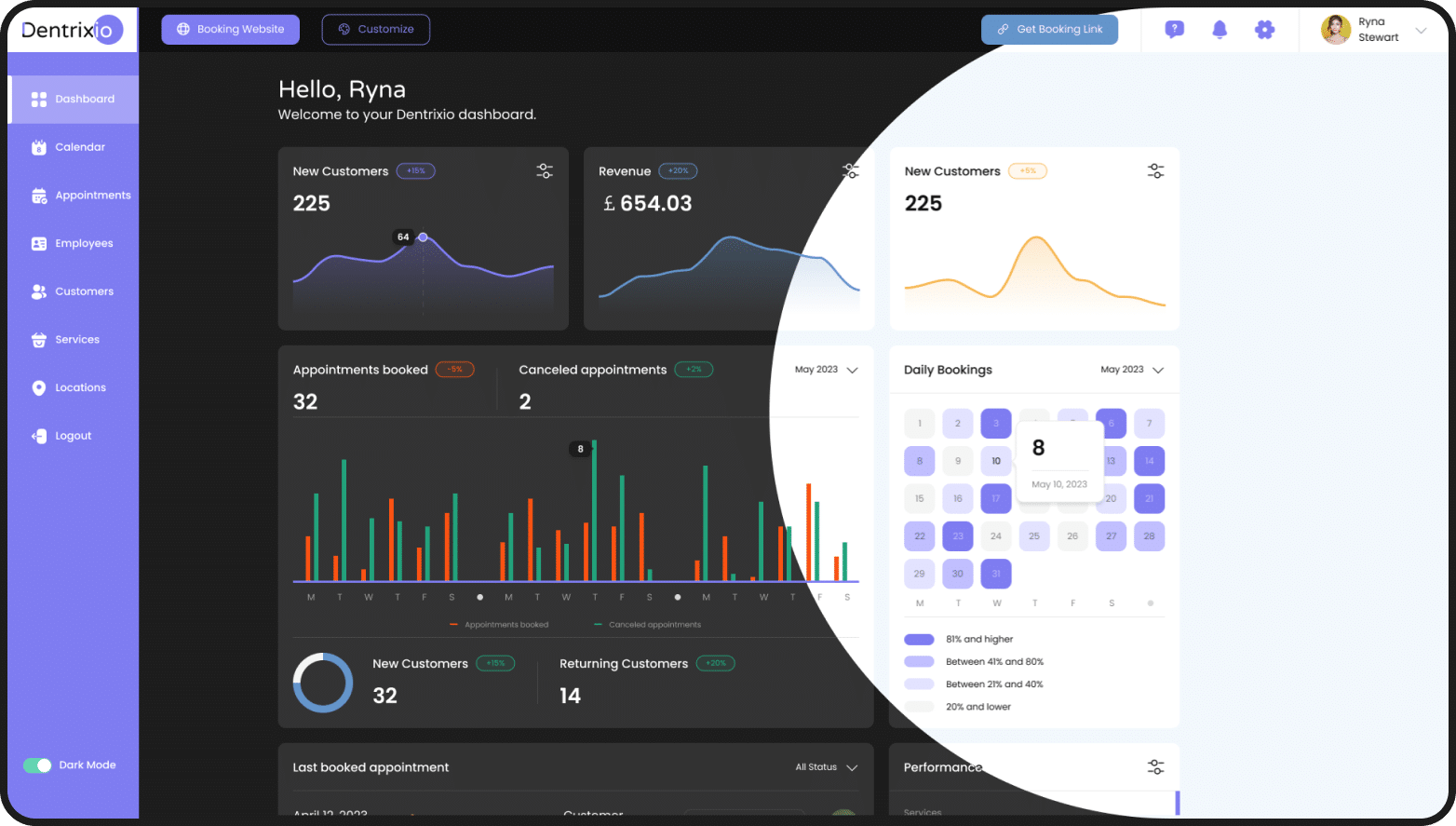Click the help chat bubble icon

click(x=1174, y=30)
